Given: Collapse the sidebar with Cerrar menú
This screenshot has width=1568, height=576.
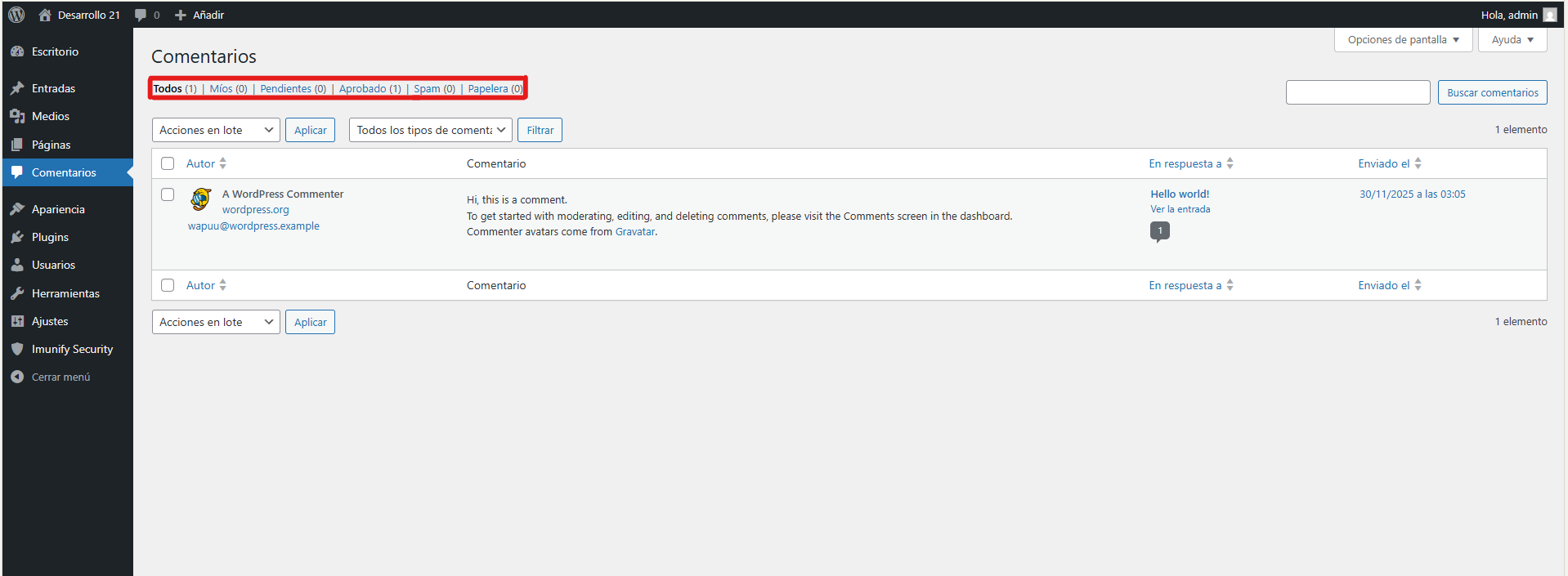Looking at the screenshot, I should click(x=60, y=377).
